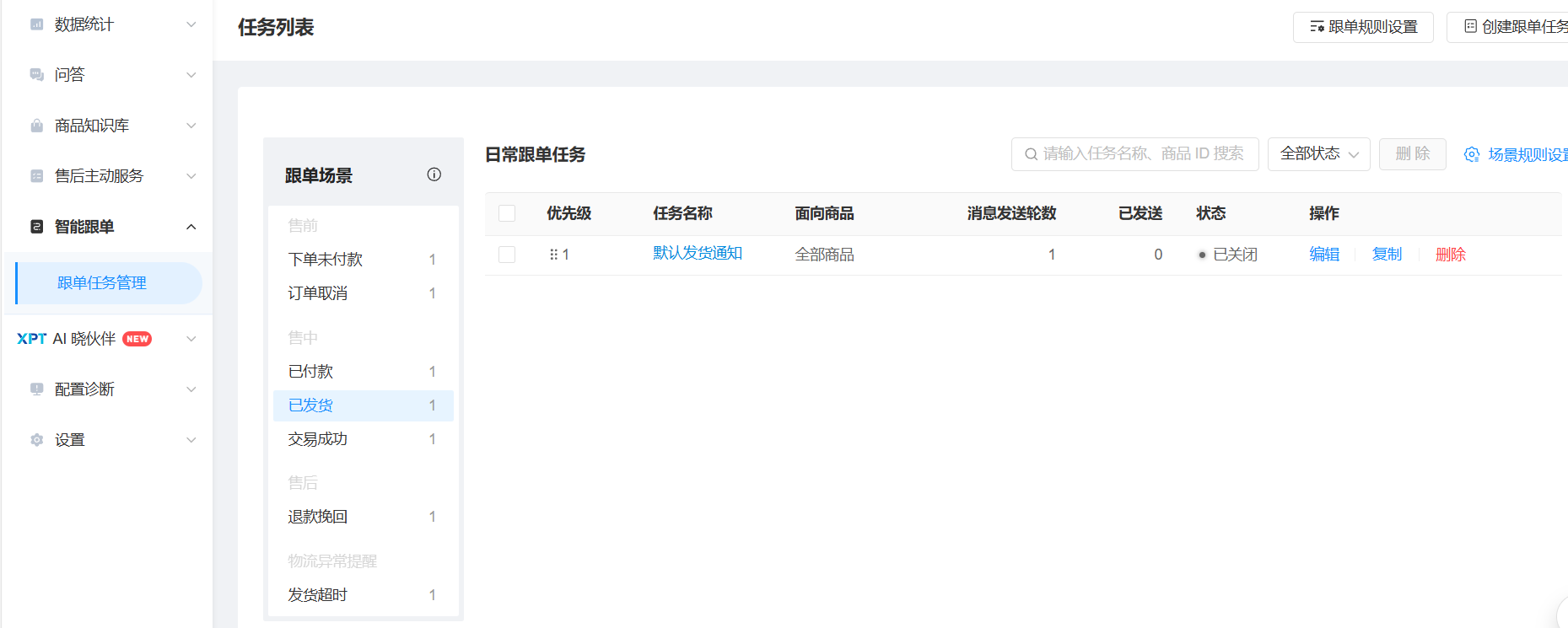Click the 已发送 column header

[x=1140, y=213]
